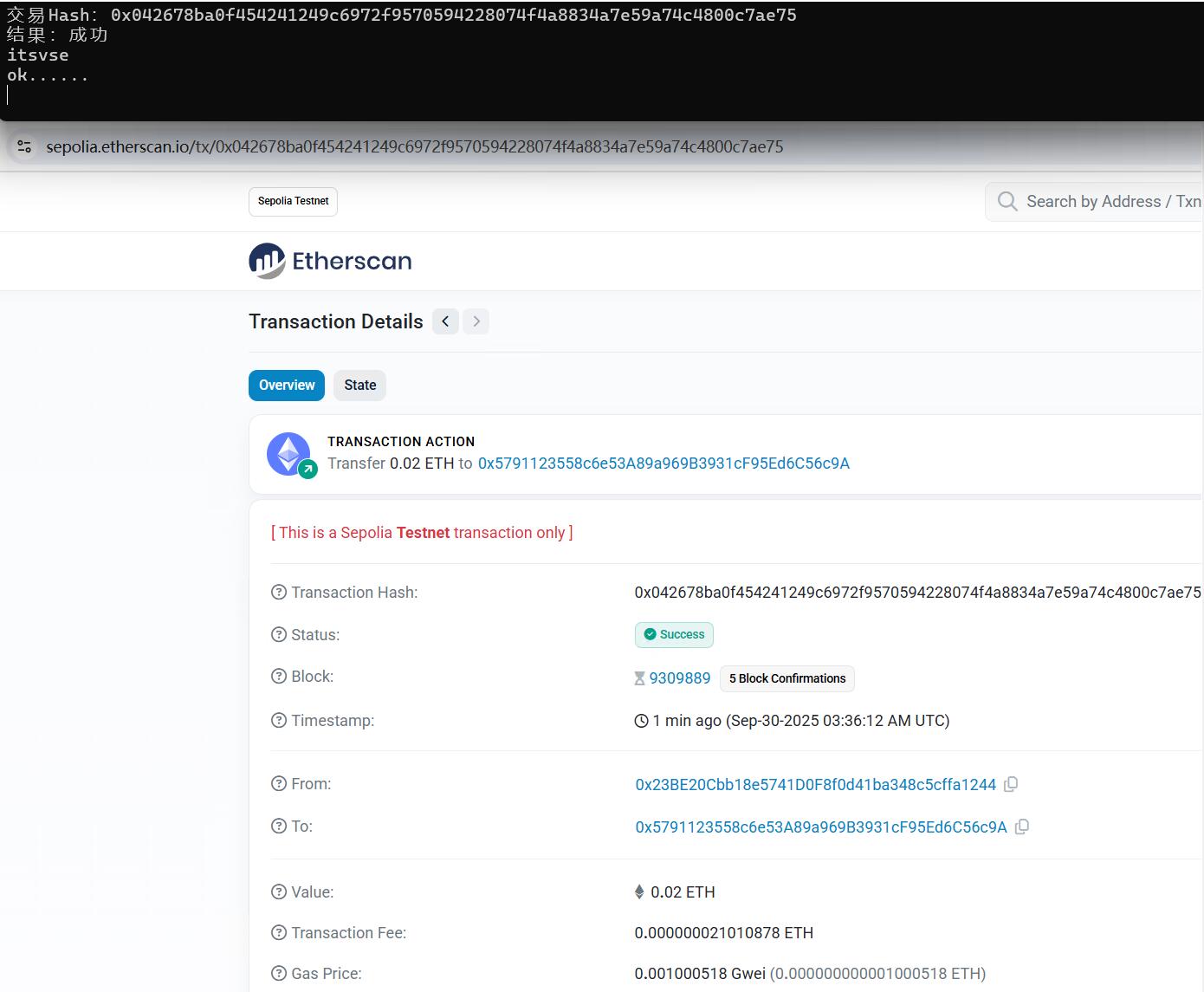Click the Etherscan logo
This screenshot has height=992, width=1204.
(x=330, y=261)
